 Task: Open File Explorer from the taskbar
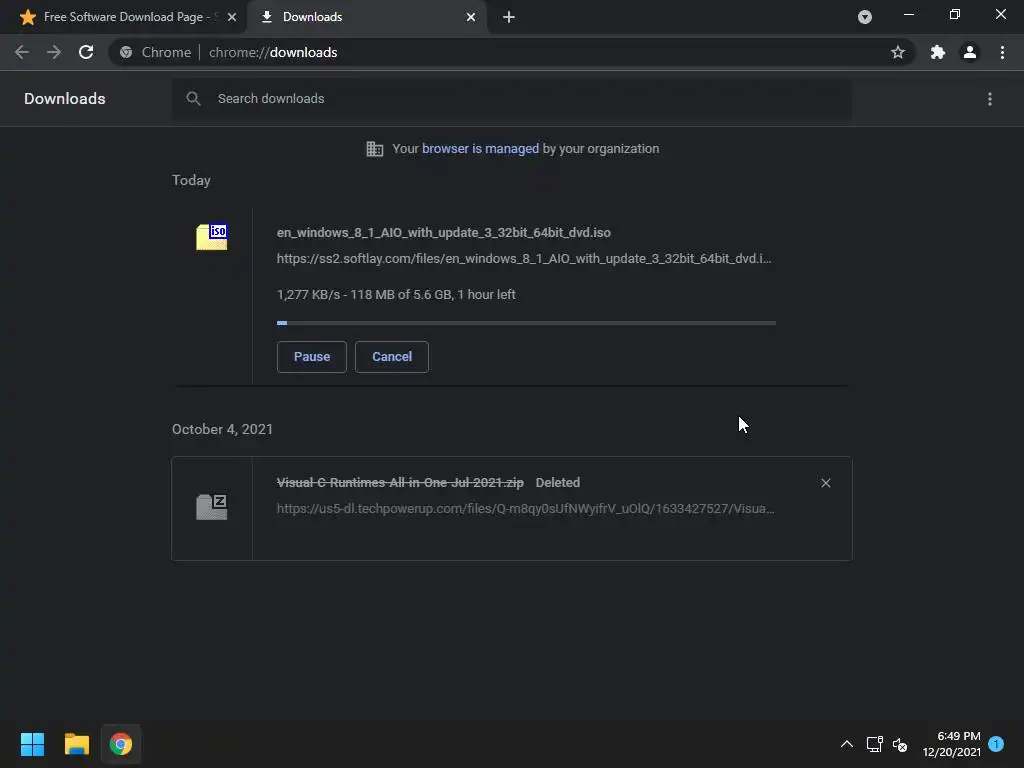pos(76,744)
